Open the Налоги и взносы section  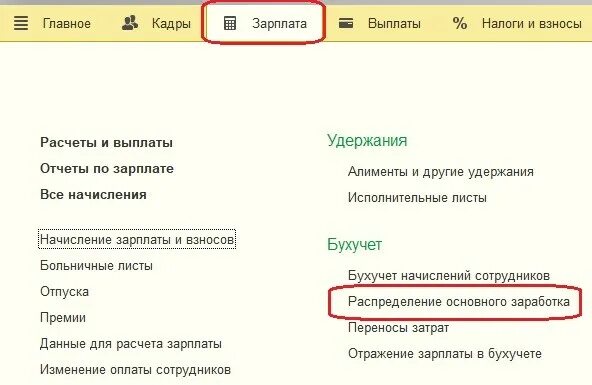tap(532, 23)
